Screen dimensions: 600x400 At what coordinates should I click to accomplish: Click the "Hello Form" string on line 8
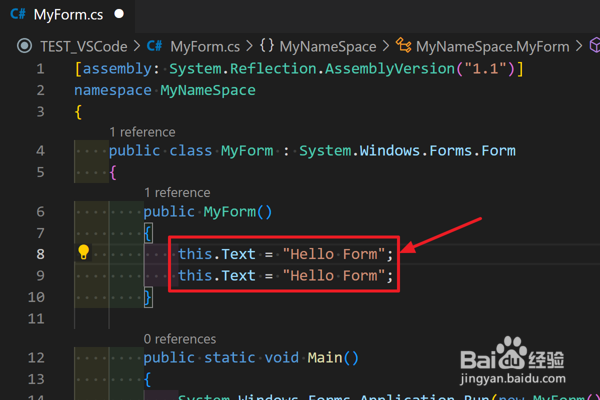(334, 255)
